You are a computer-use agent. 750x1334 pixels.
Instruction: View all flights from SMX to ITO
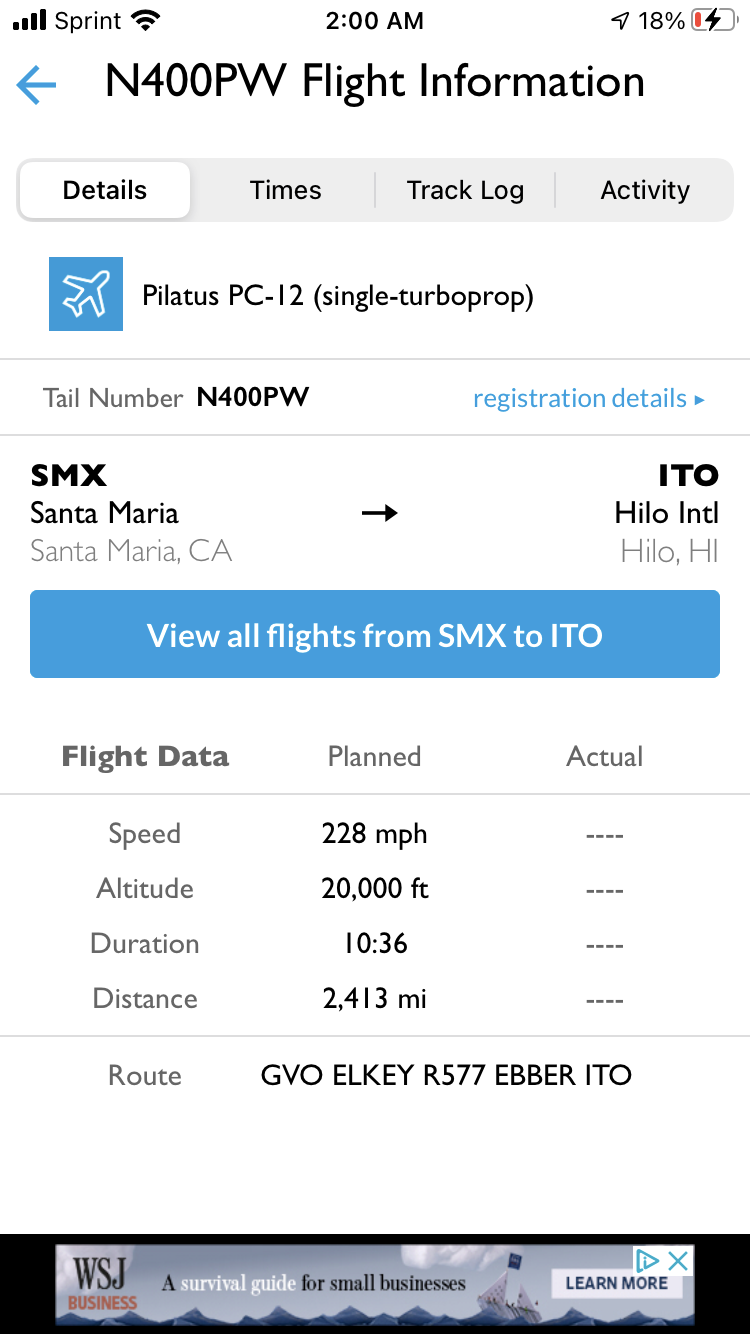tap(375, 635)
